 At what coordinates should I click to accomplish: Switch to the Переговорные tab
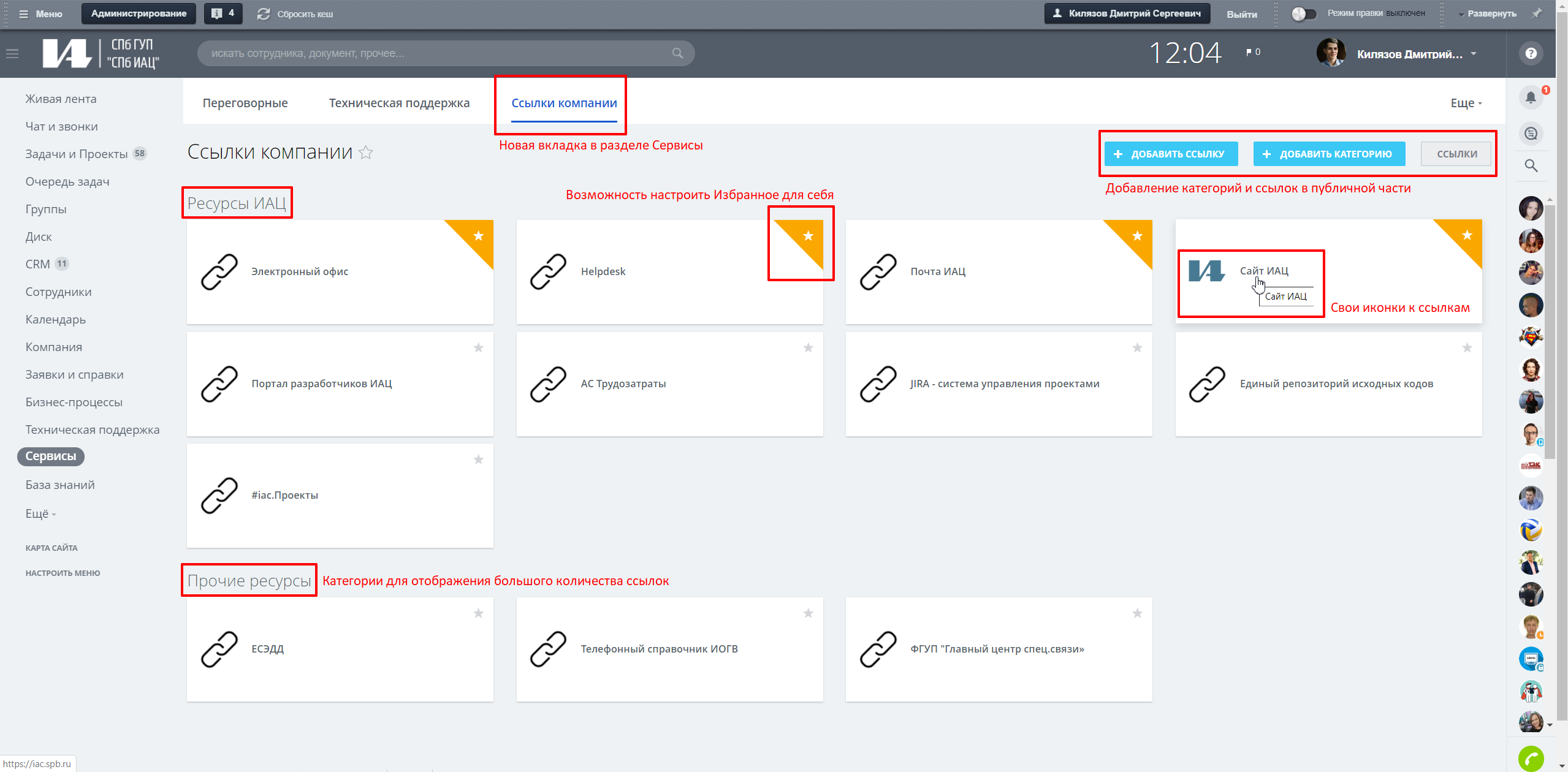coord(245,103)
